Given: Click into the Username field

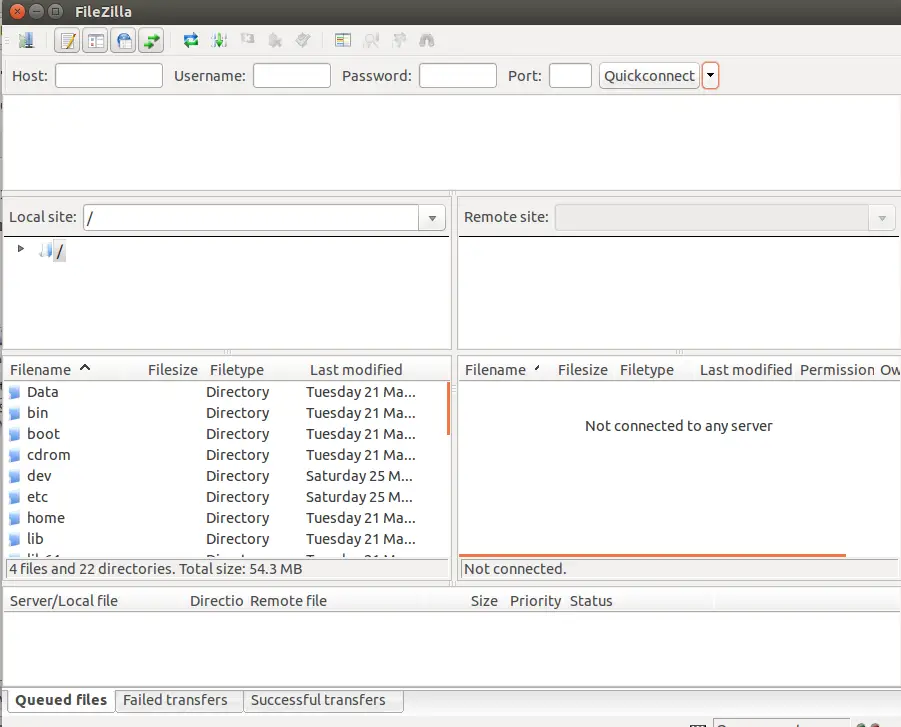Looking at the screenshot, I should [292, 76].
